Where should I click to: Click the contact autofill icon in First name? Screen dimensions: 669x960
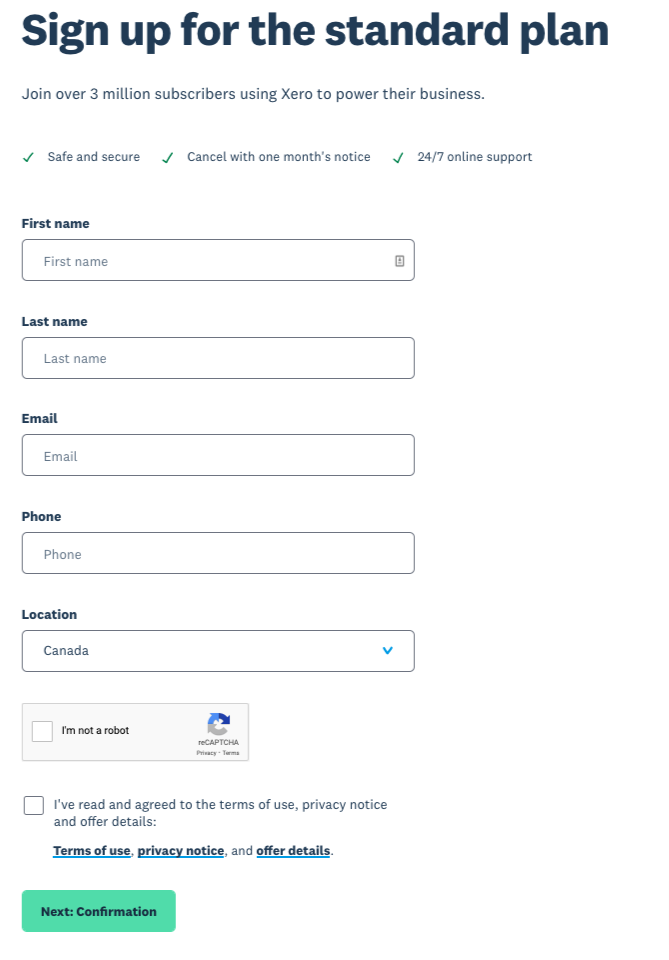(400, 261)
